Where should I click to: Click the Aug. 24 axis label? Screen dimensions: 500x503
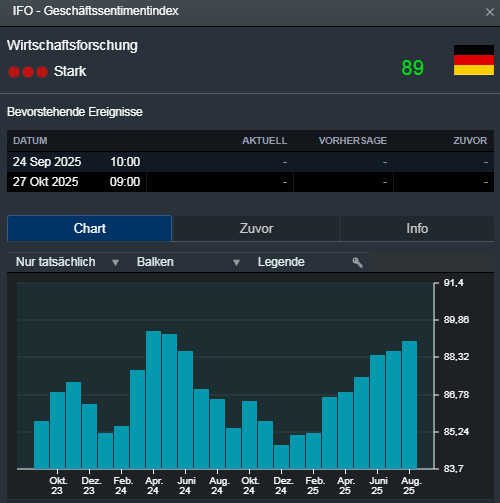[x=218, y=486]
